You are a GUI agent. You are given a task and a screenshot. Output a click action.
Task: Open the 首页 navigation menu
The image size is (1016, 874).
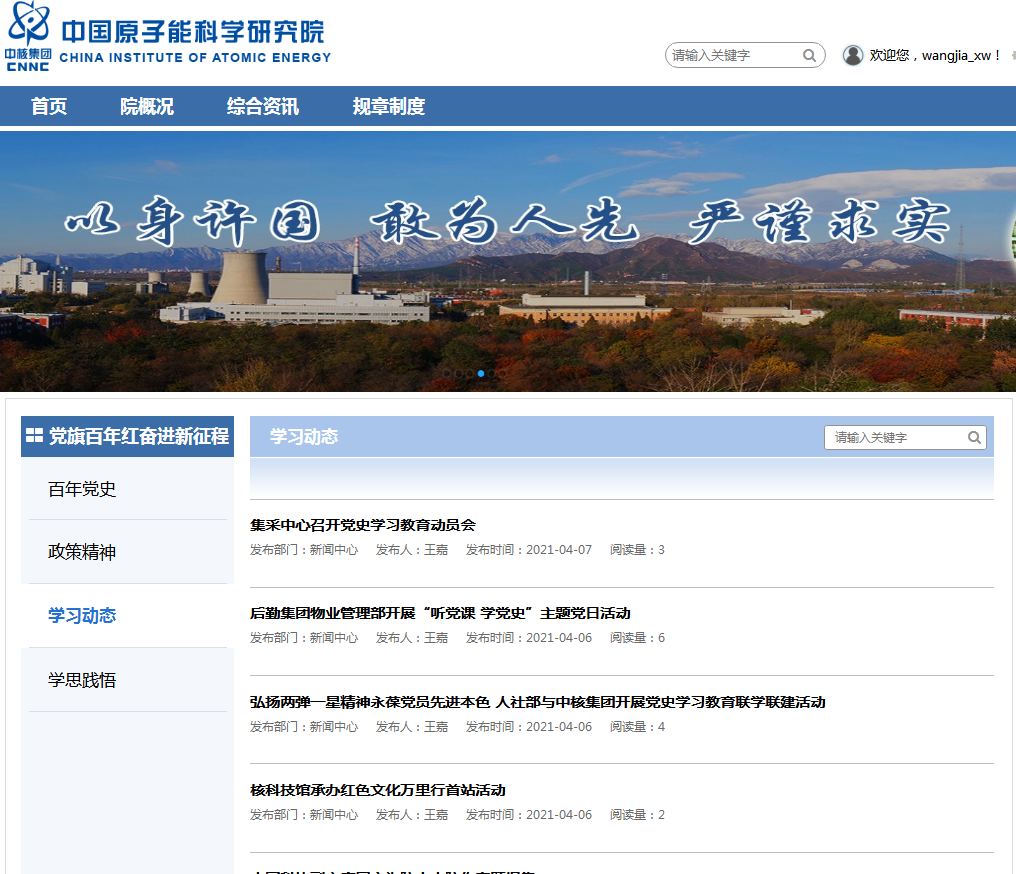tap(49, 107)
